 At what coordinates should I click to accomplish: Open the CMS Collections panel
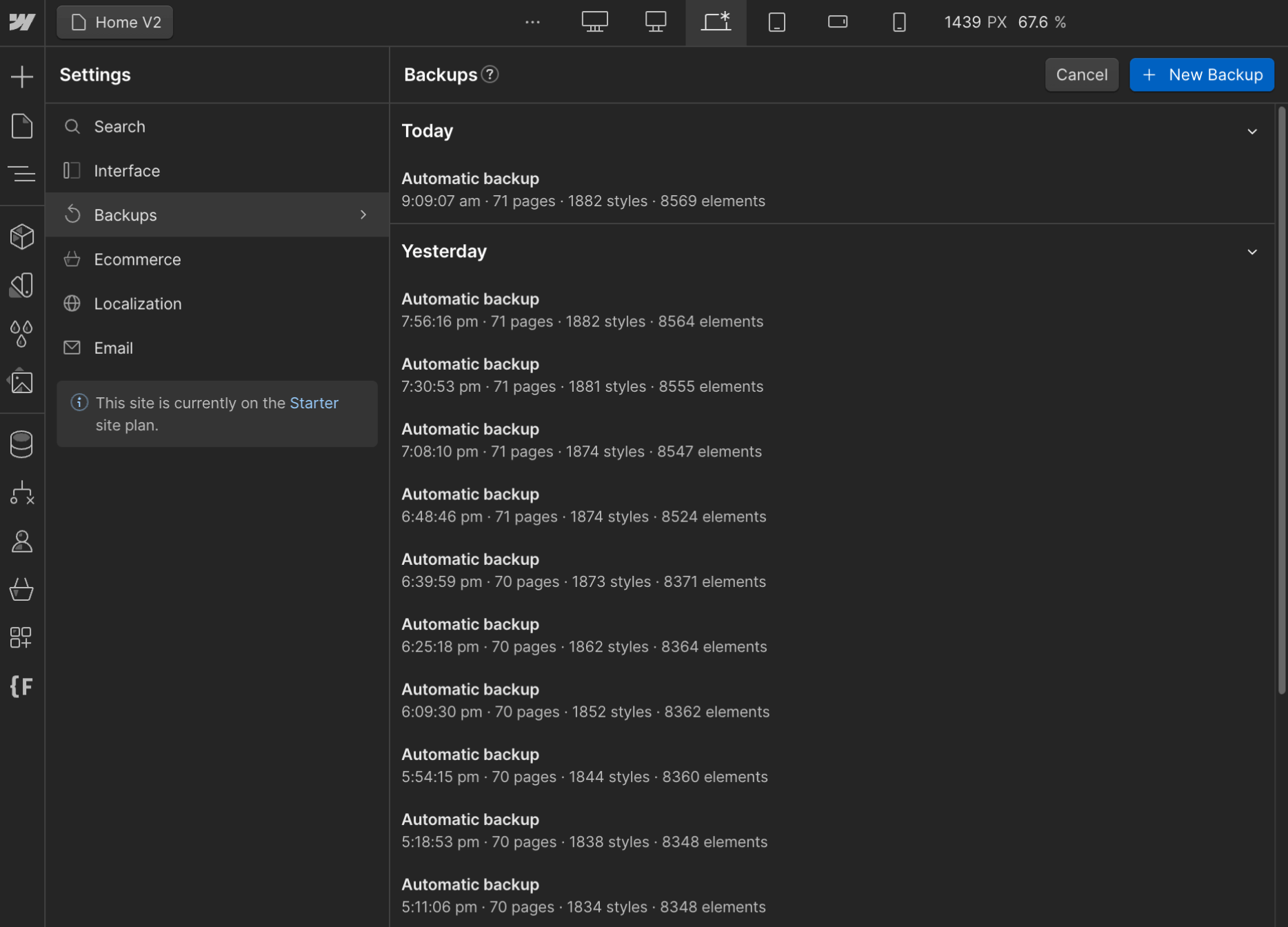click(23, 443)
